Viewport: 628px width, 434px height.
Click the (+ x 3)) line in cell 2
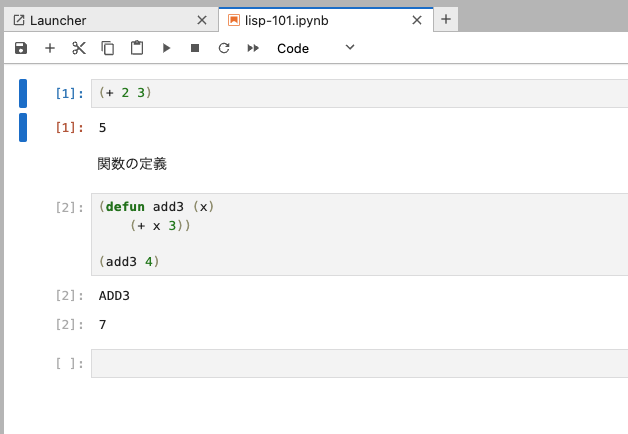[160, 225]
